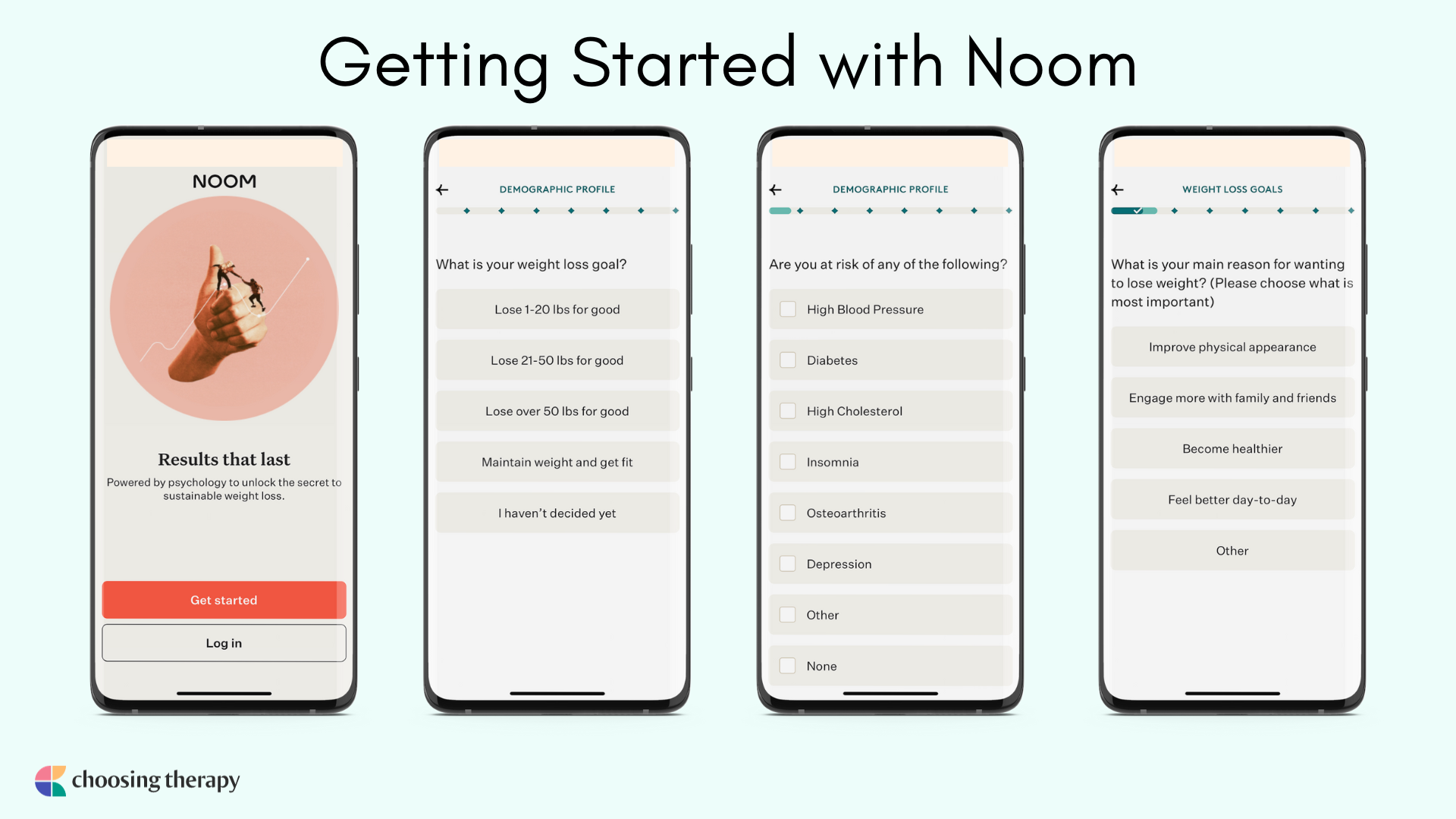
Task: Click the Noom logo on the home screen
Action: tap(223, 180)
